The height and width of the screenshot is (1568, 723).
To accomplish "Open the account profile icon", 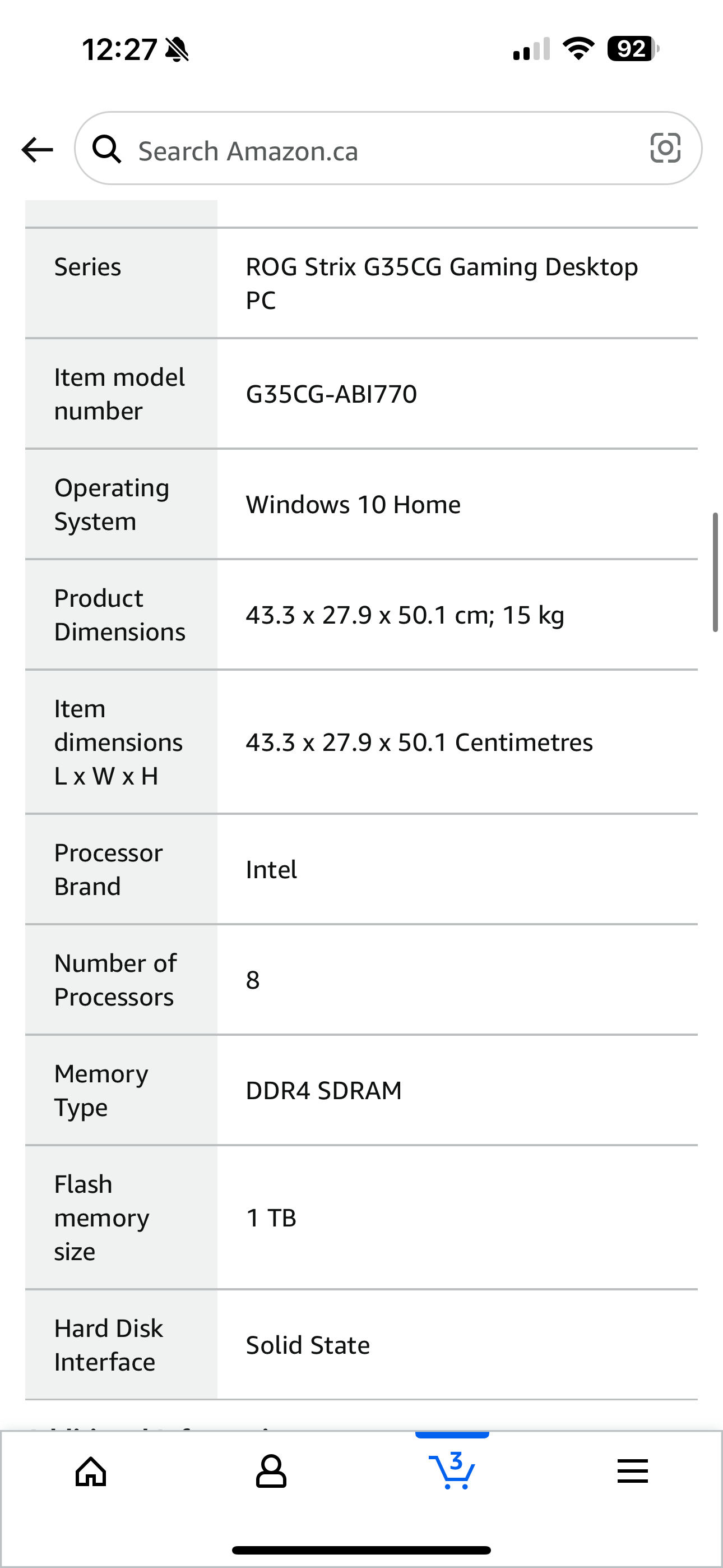I will coord(271,1472).
